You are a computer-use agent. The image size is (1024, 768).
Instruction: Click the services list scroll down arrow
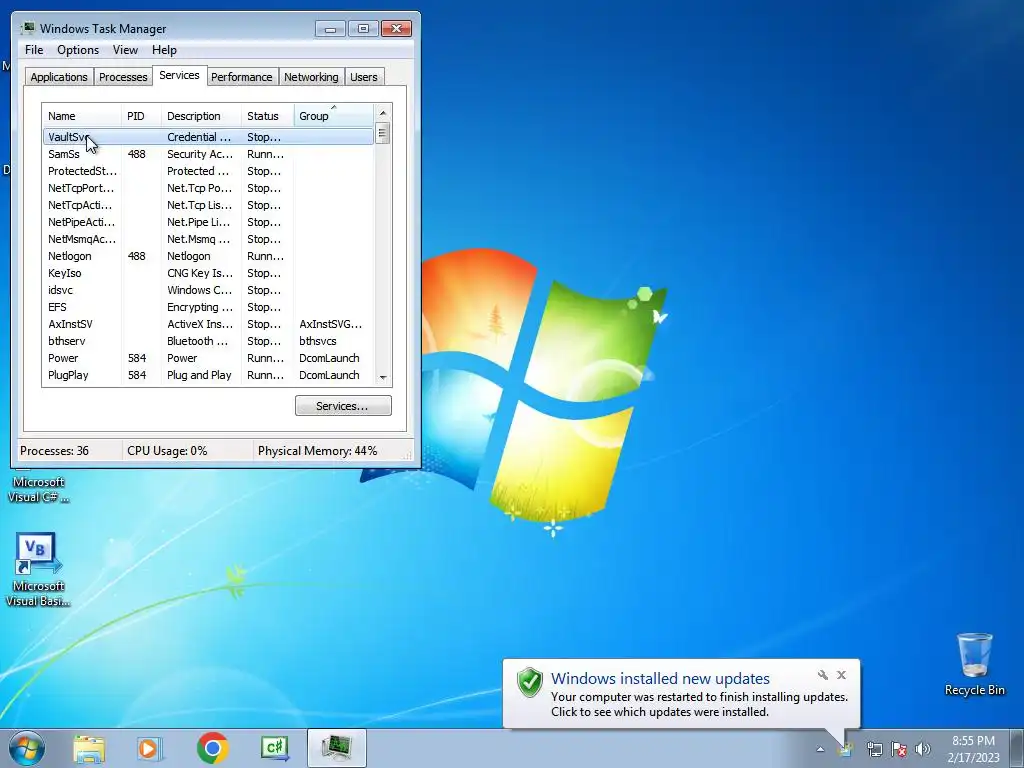point(383,377)
